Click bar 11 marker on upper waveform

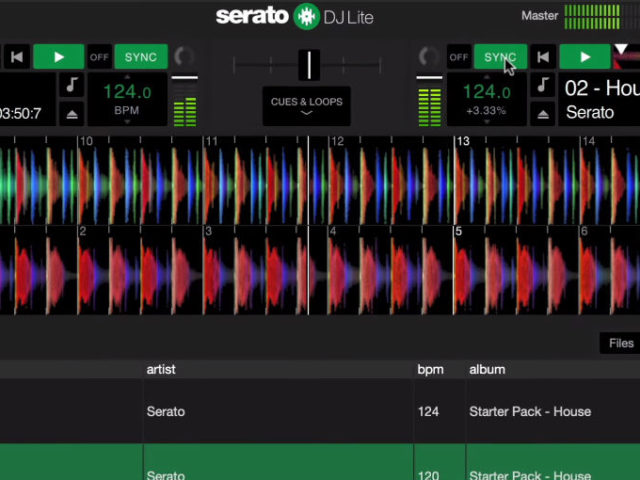(211, 141)
